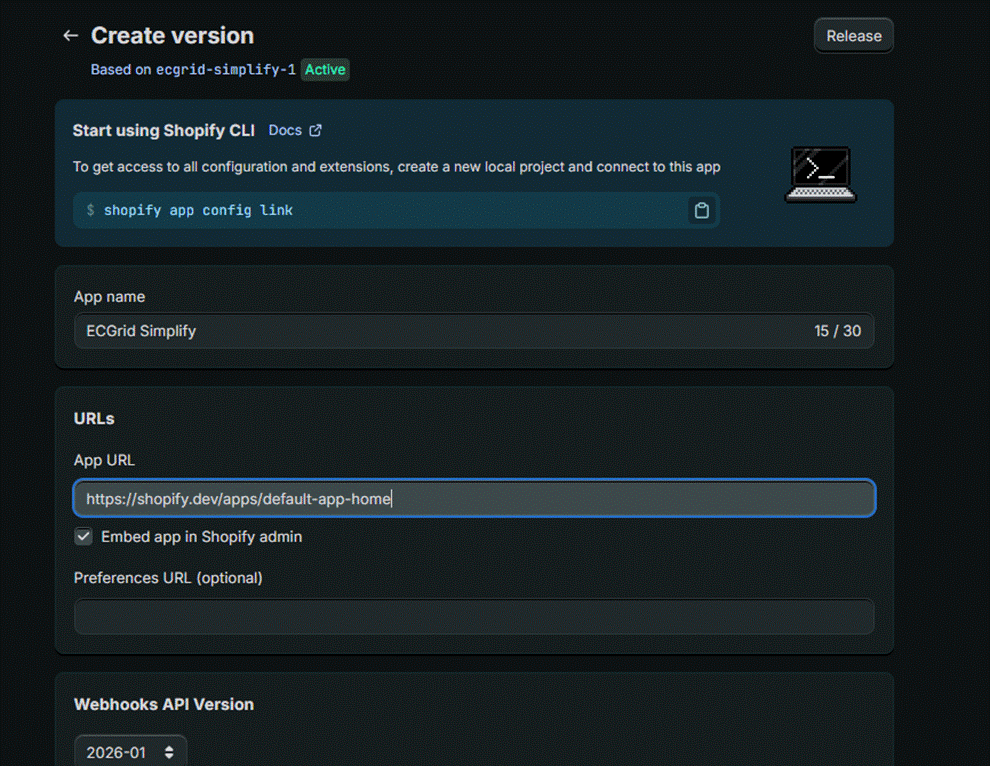990x766 pixels.
Task: Click the Start using Shopify CLI heading
Action: pyautogui.click(x=164, y=130)
